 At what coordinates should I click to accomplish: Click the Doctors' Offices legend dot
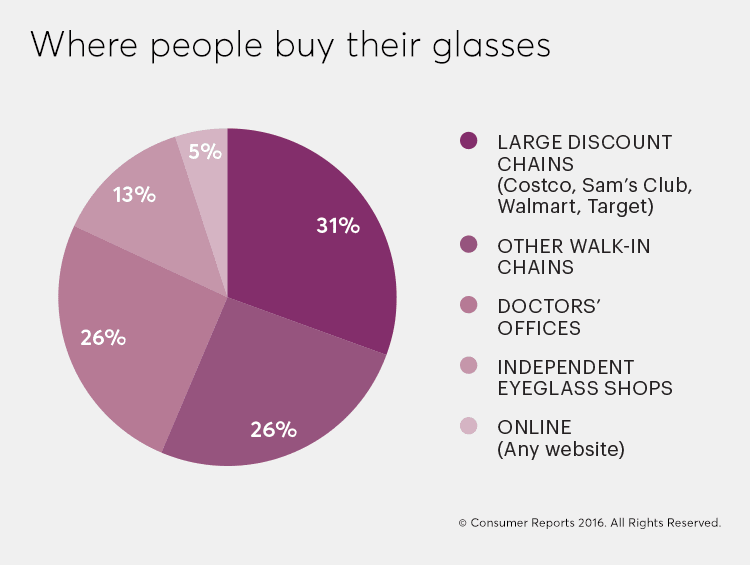468,305
